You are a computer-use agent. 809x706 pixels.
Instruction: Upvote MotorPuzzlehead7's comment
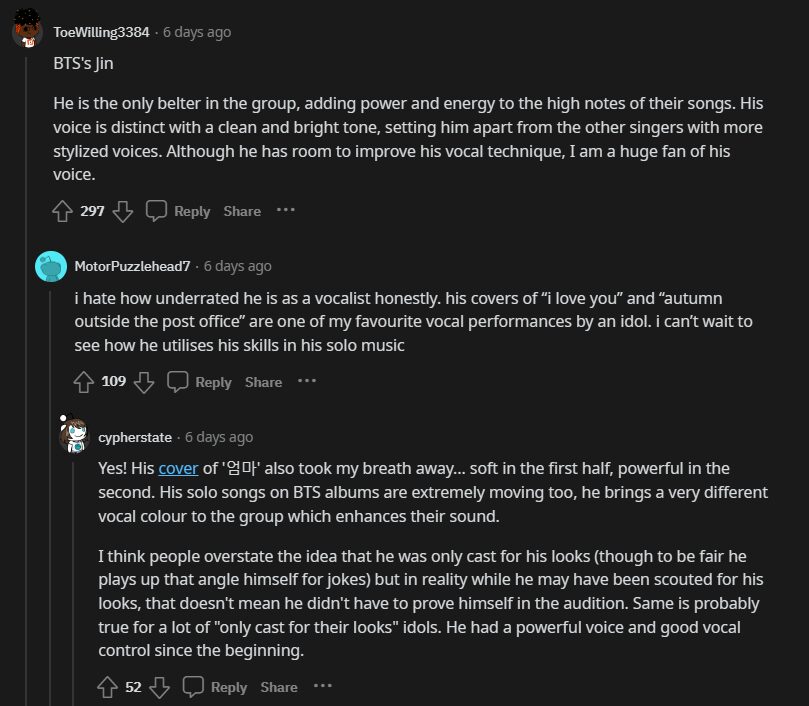click(x=84, y=382)
